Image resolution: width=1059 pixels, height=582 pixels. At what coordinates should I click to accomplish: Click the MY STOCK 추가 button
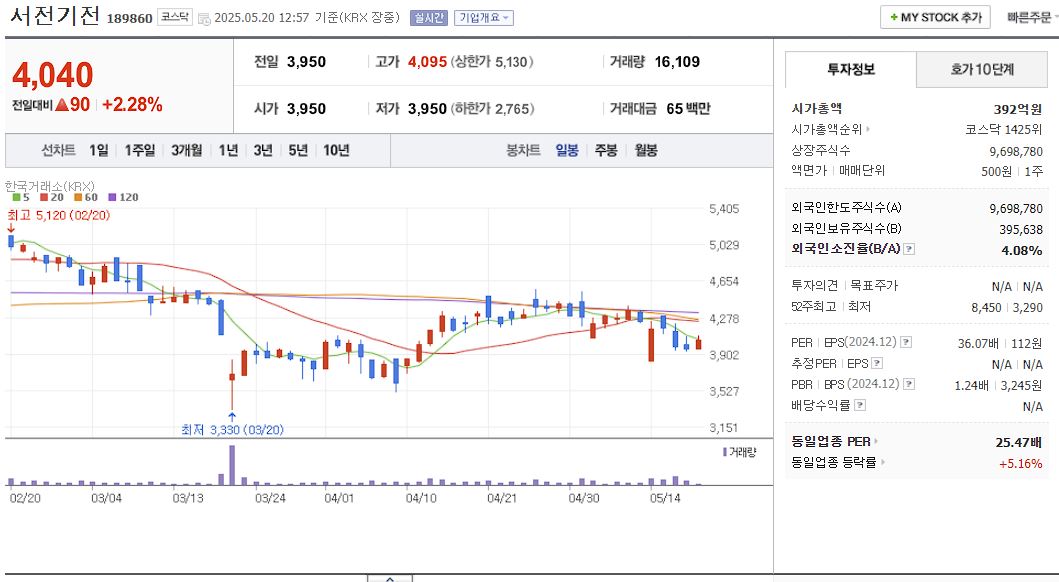[x=935, y=17]
